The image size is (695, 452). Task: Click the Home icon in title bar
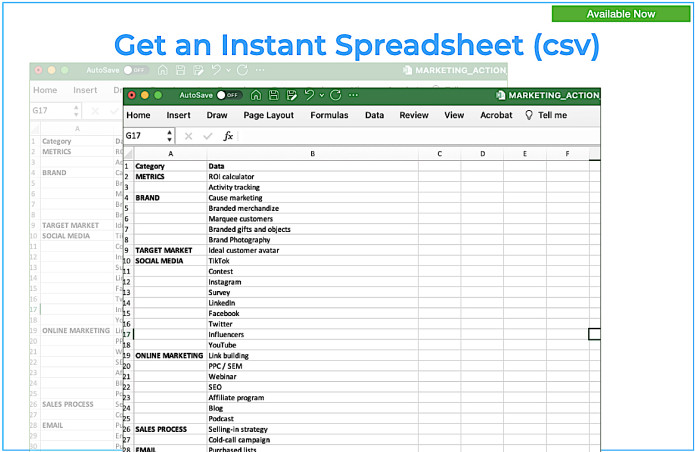coord(256,95)
